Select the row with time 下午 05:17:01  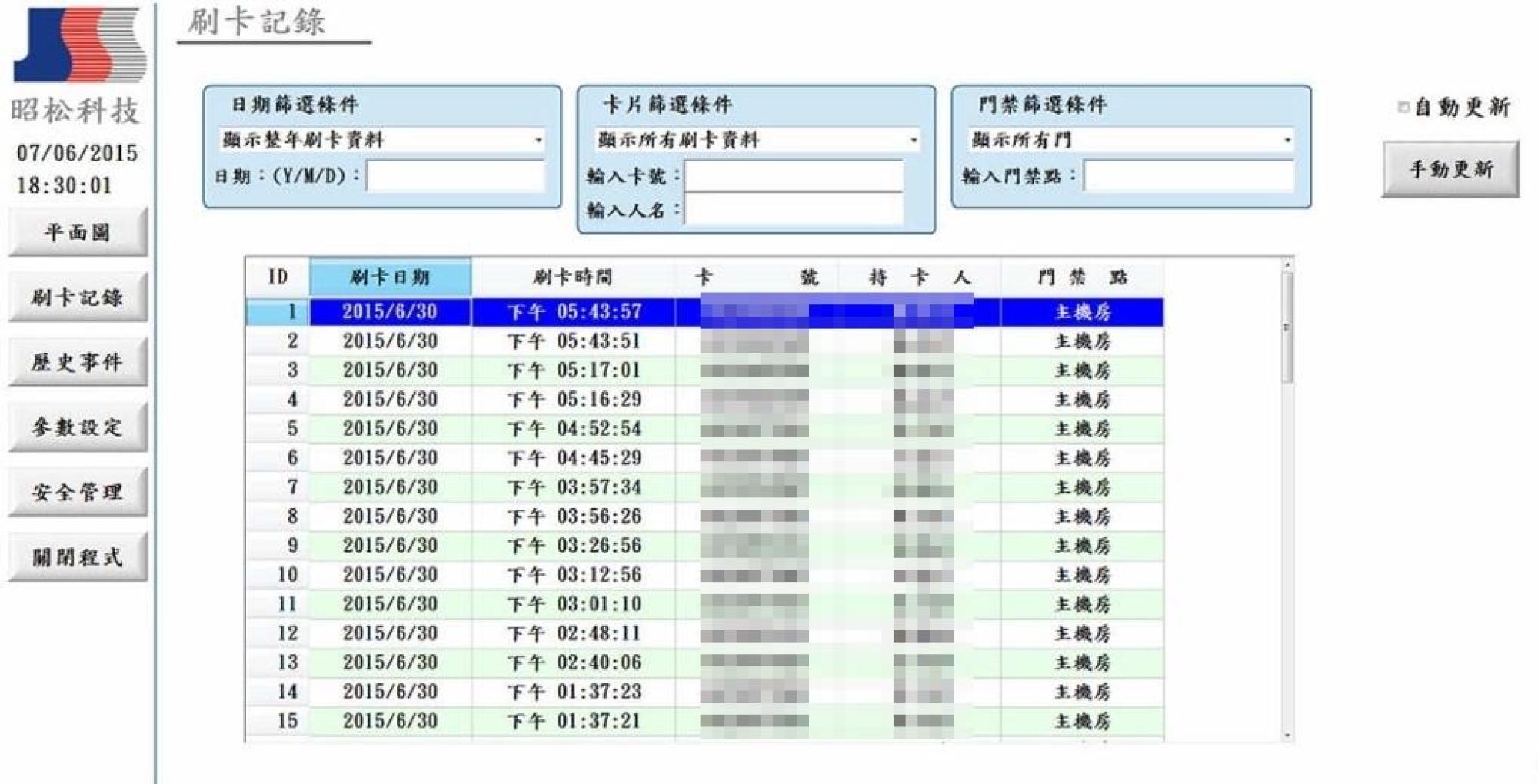point(705,370)
